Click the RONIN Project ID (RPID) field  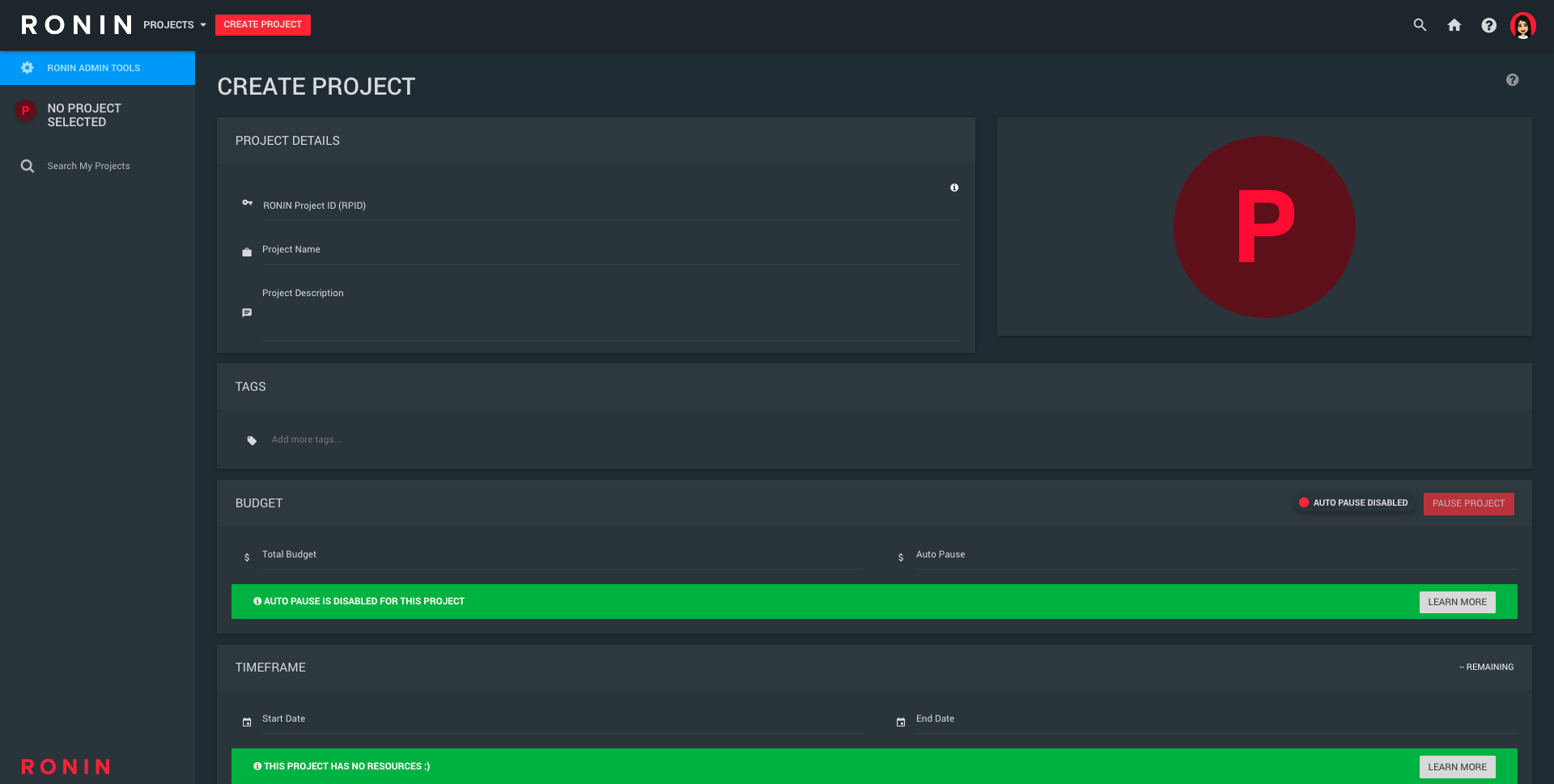pyautogui.click(x=612, y=206)
